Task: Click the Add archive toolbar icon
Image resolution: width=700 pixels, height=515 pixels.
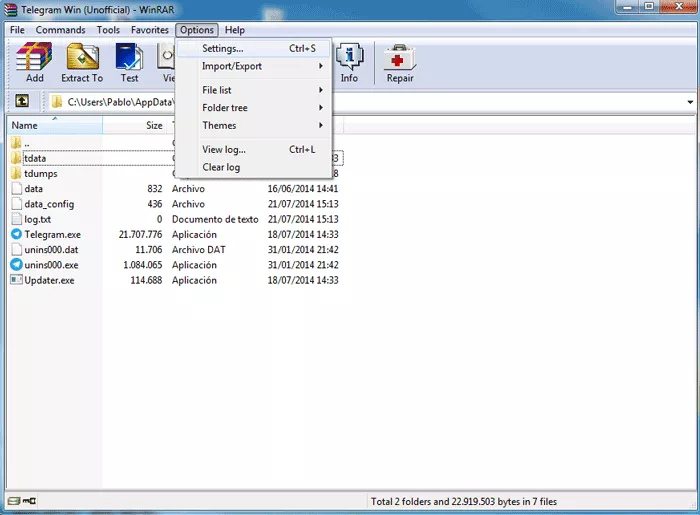Action: [x=34, y=56]
